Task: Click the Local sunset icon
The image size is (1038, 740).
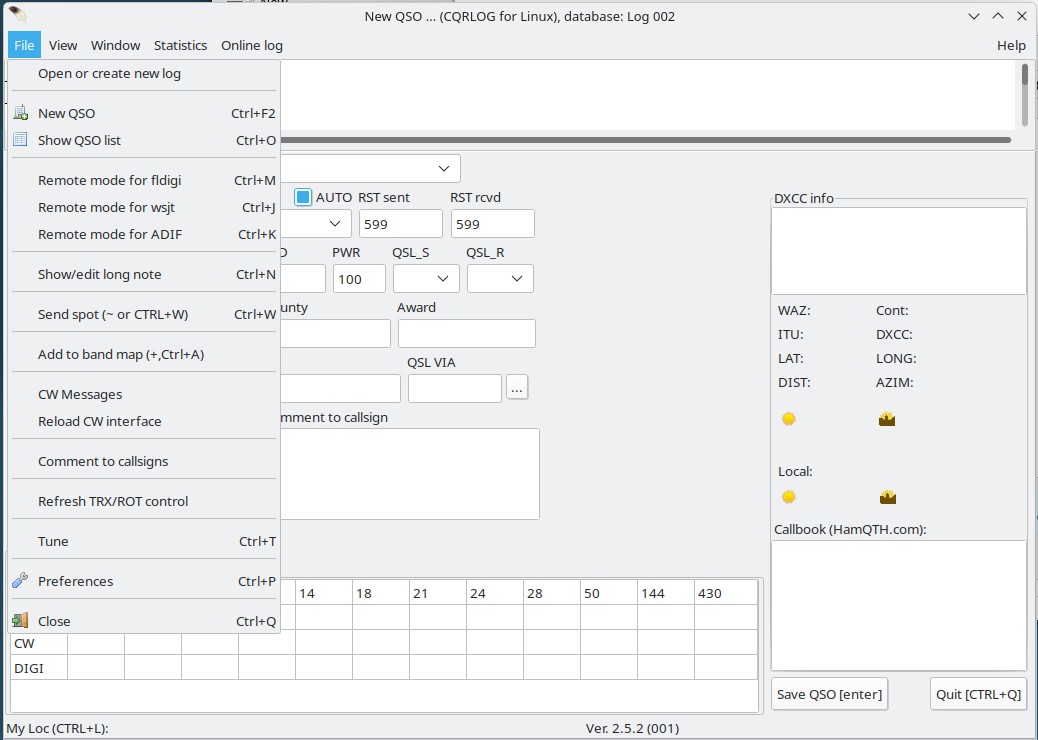Action: (888, 497)
